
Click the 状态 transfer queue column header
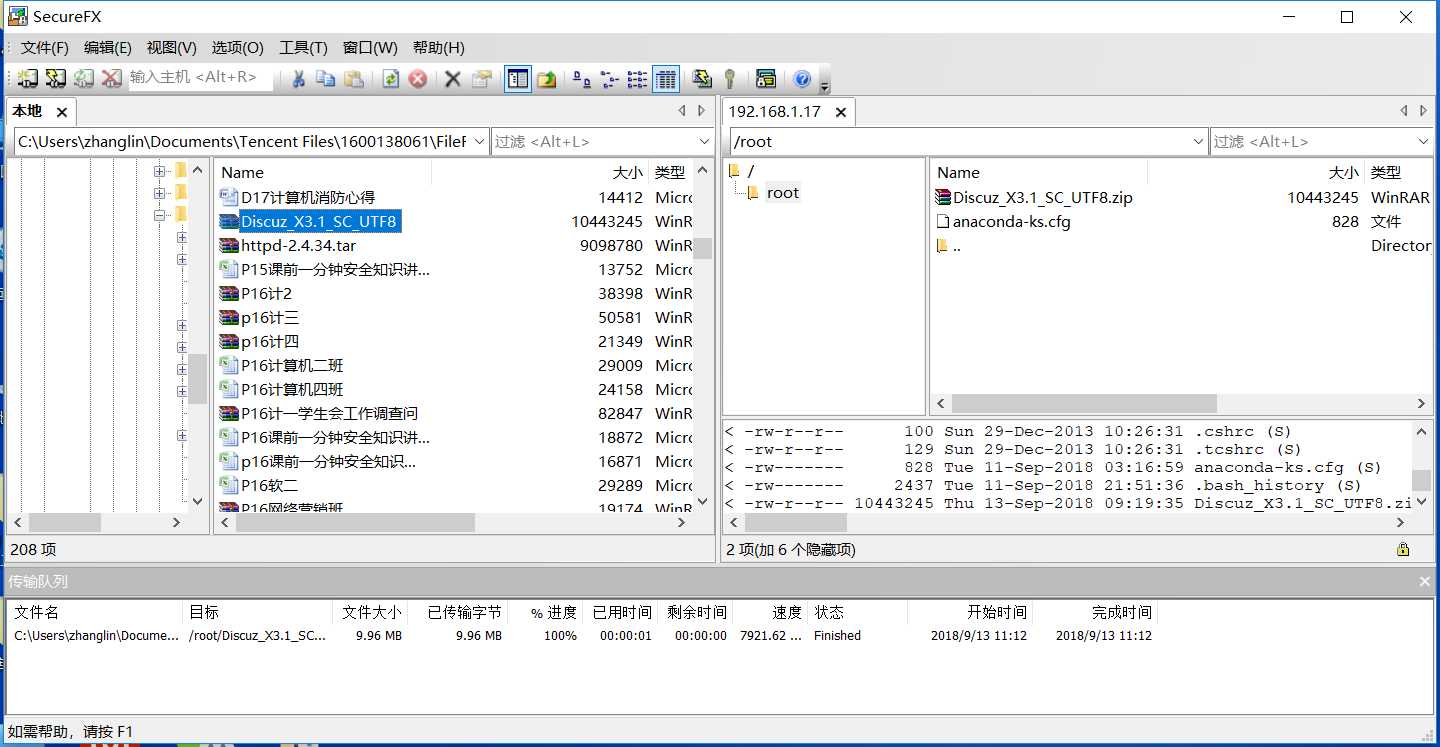(858, 612)
